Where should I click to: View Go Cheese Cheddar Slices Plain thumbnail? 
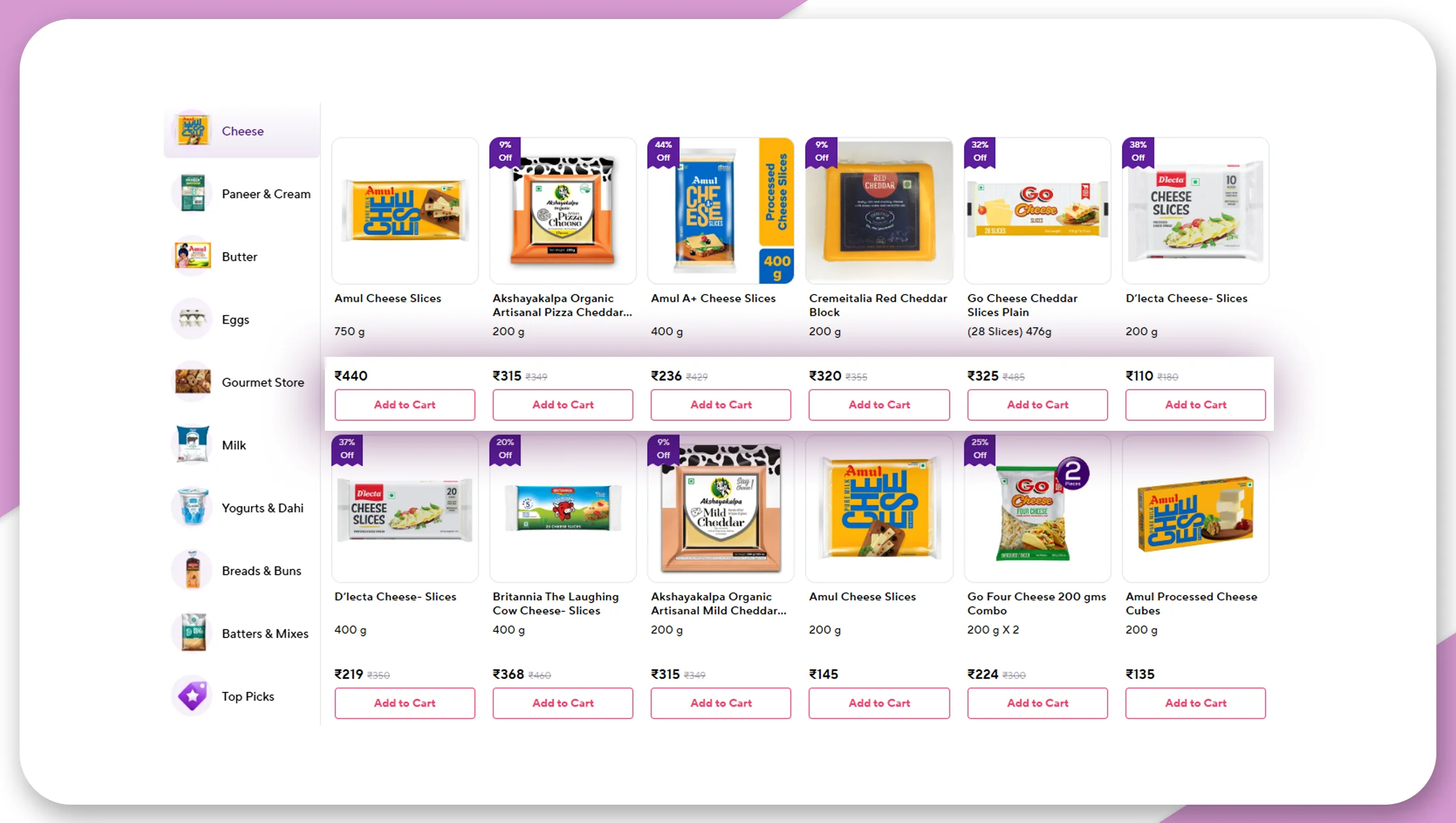point(1037,211)
